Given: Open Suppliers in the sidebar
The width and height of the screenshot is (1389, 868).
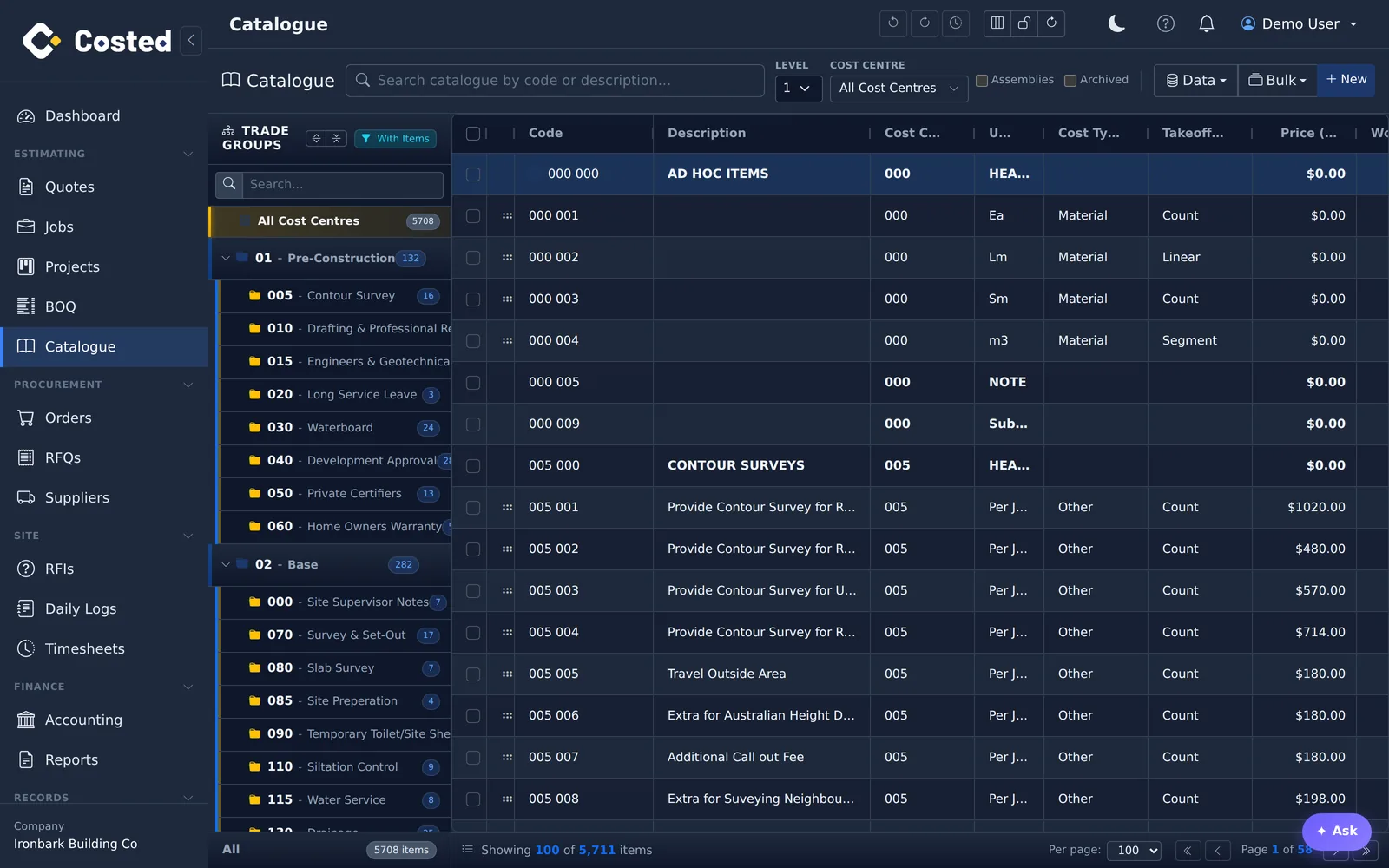Looking at the screenshot, I should point(104,497).
